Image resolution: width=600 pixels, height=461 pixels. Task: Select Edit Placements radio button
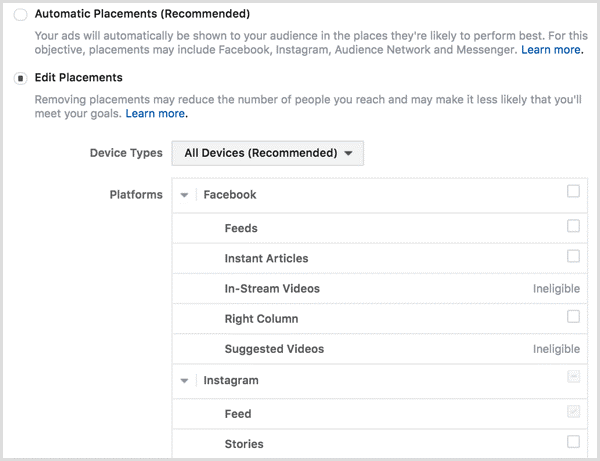tap(21, 79)
